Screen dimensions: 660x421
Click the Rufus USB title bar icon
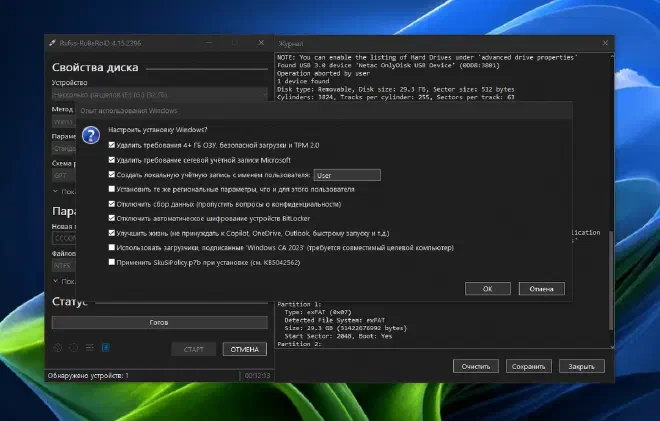(x=53, y=43)
